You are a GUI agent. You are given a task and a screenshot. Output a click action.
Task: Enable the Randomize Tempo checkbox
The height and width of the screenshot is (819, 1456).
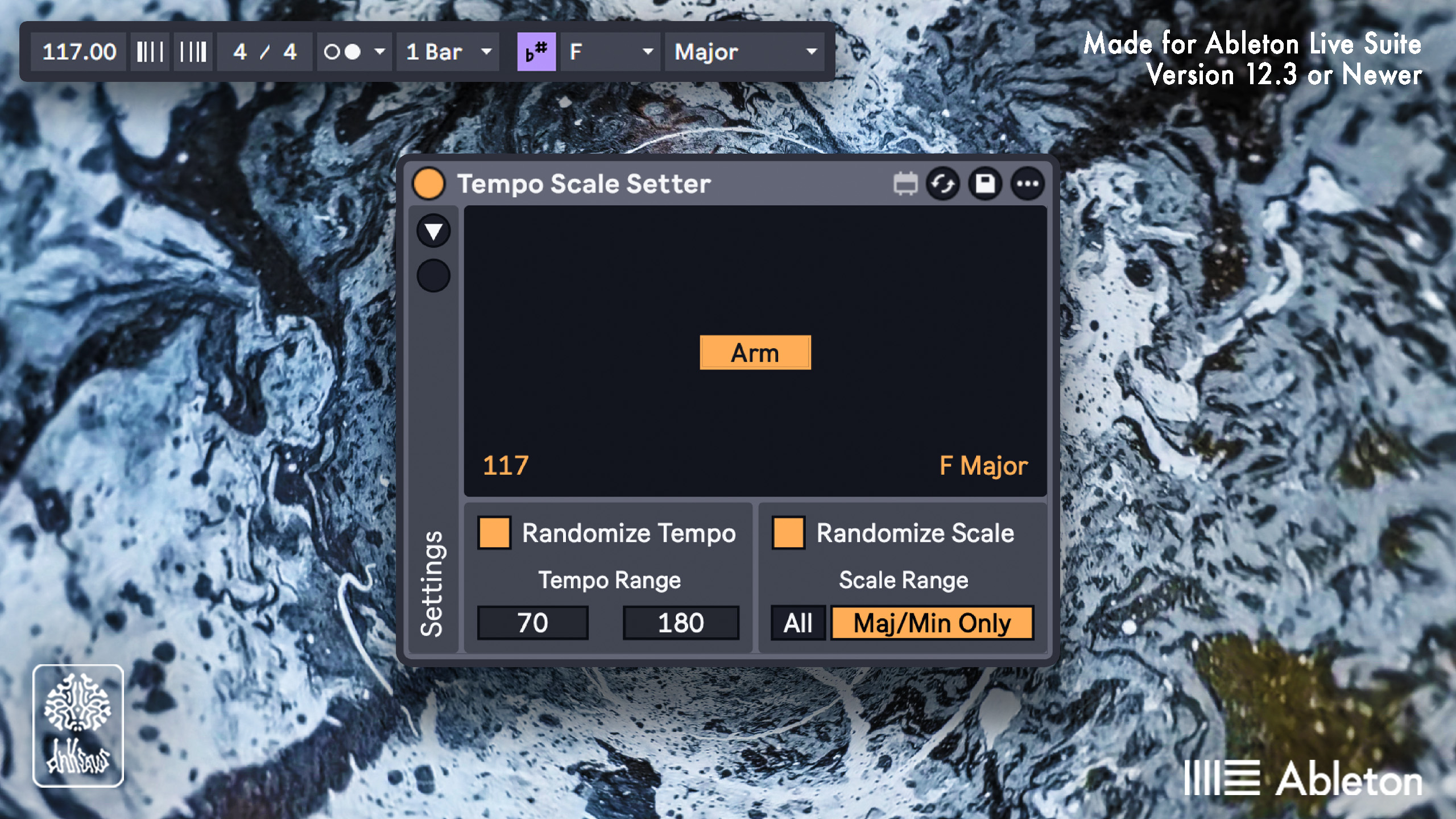click(x=494, y=533)
